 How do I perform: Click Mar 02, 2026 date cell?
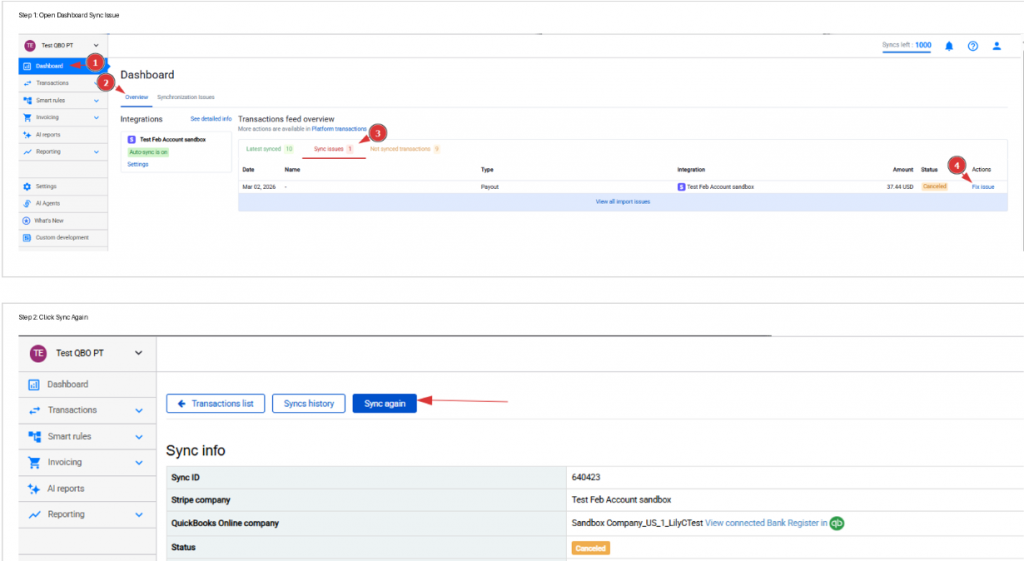click(x=259, y=187)
